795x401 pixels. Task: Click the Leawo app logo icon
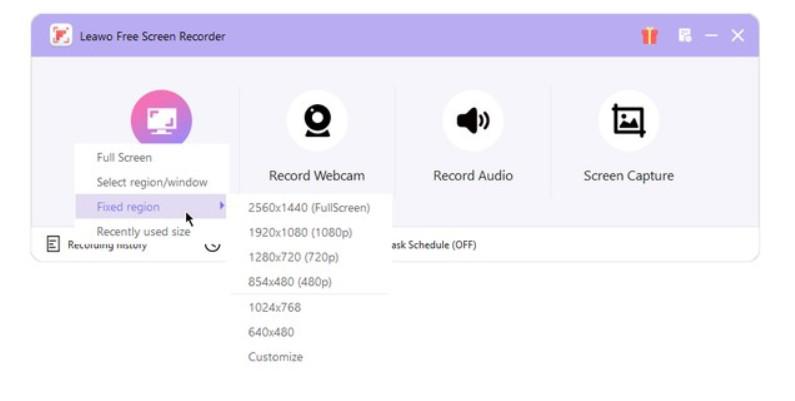(61, 36)
